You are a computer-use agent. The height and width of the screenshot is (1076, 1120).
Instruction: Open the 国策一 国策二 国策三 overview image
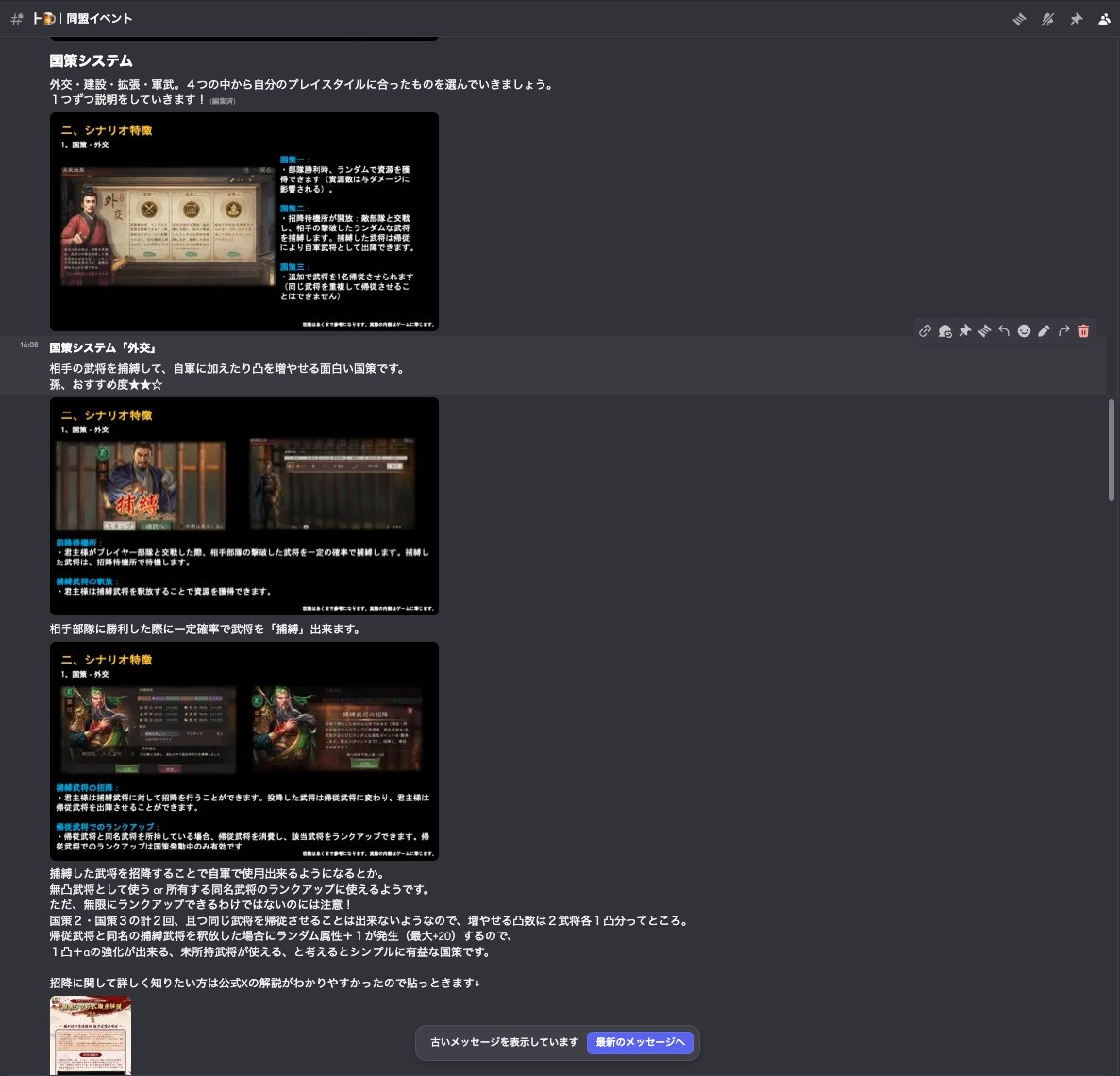(x=244, y=222)
